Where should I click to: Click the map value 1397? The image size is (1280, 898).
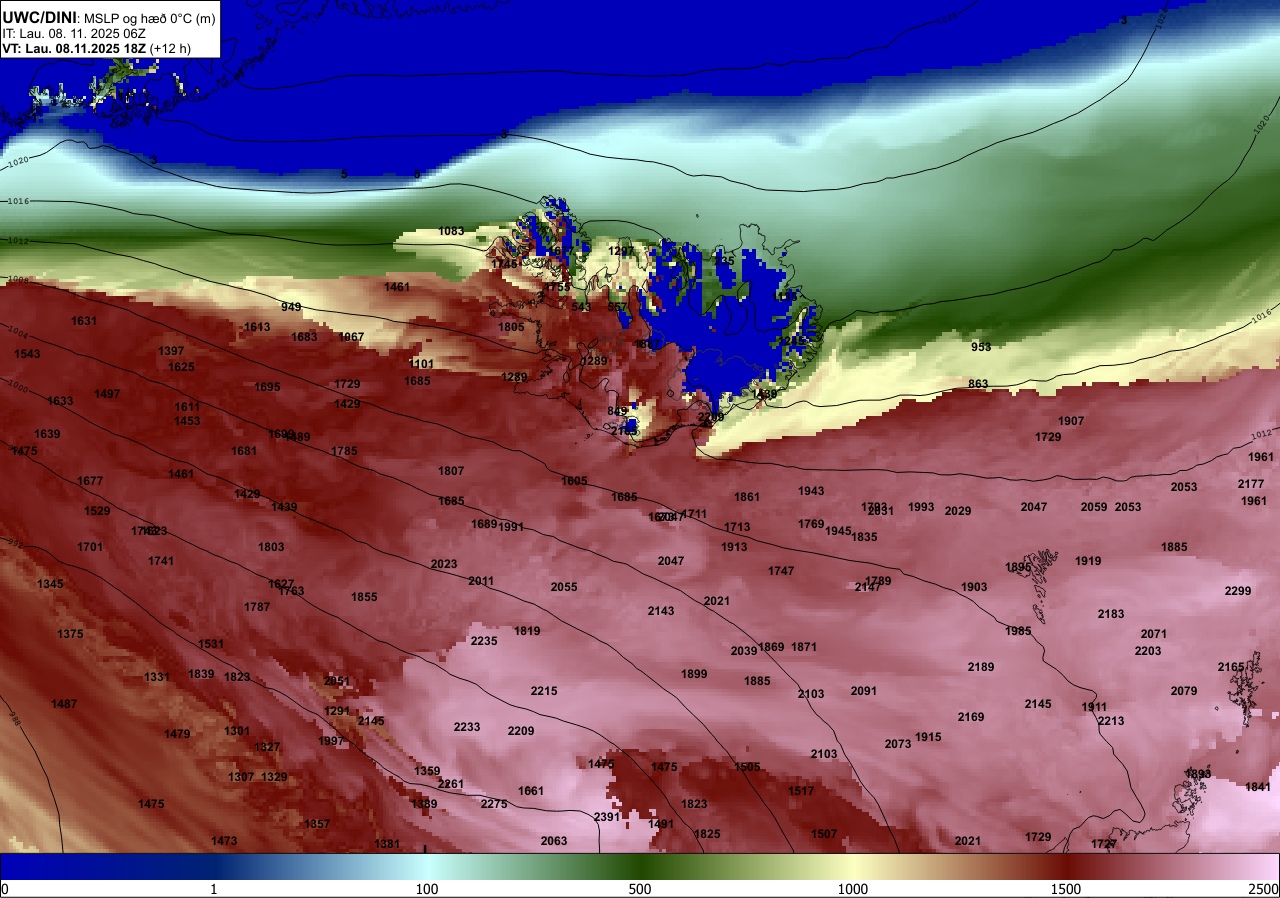click(171, 351)
